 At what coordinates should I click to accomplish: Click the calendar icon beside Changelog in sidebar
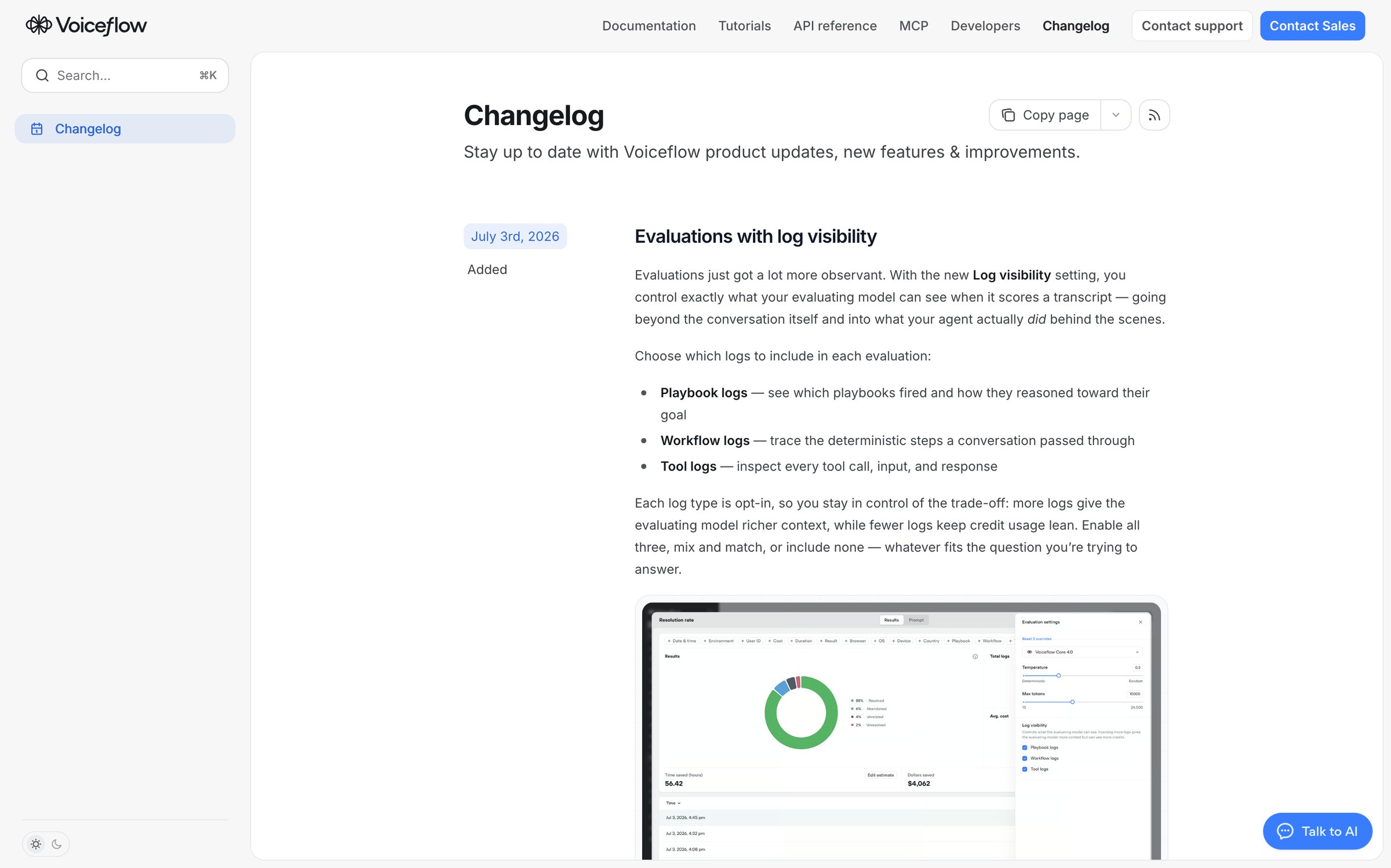pos(37,129)
